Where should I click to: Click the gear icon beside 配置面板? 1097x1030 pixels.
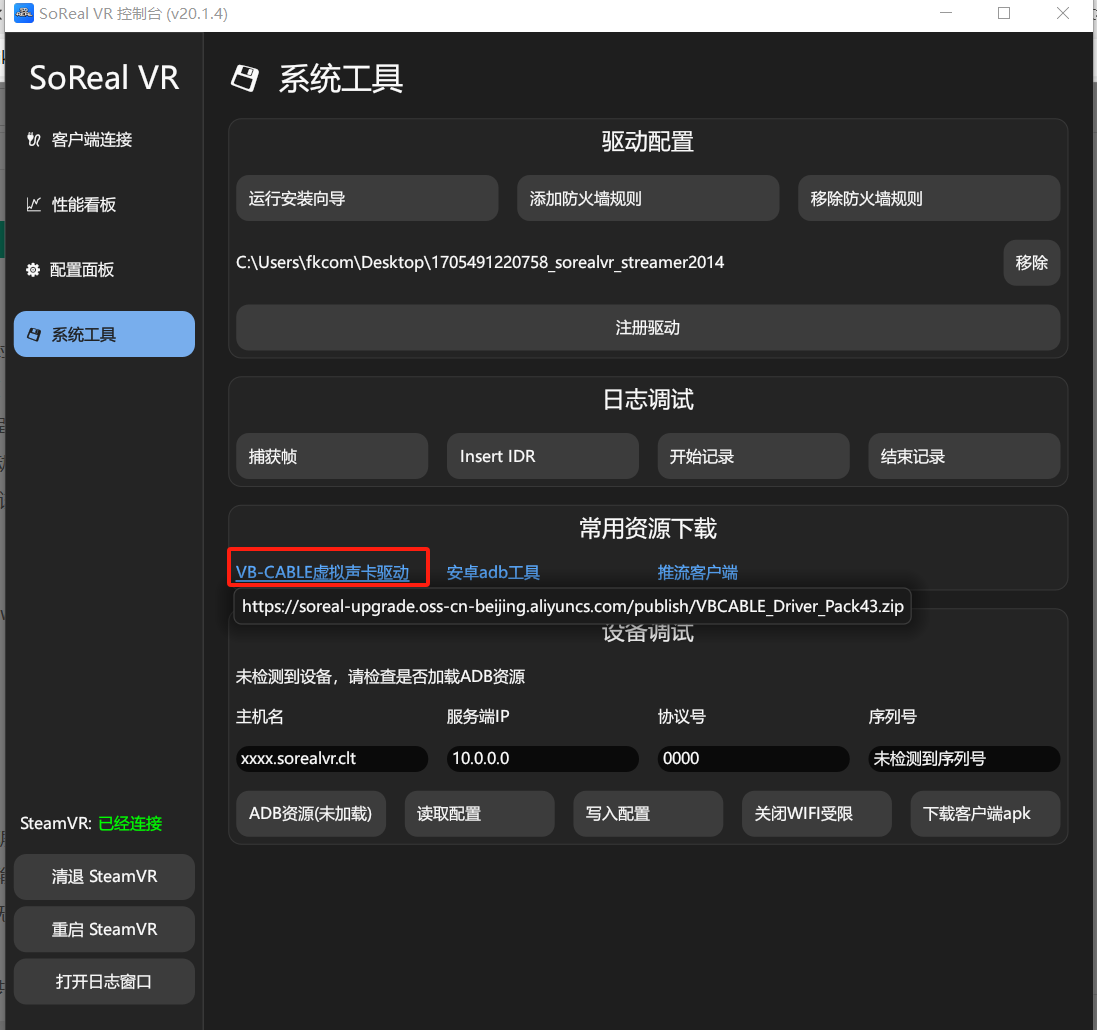pos(33,269)
